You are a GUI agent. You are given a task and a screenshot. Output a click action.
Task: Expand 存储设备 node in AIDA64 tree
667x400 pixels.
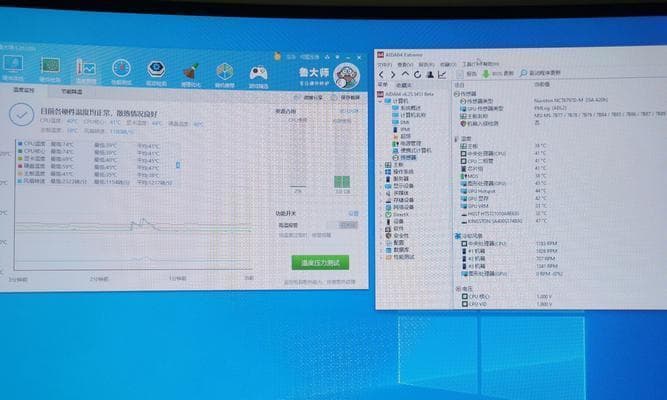point(381,200)
